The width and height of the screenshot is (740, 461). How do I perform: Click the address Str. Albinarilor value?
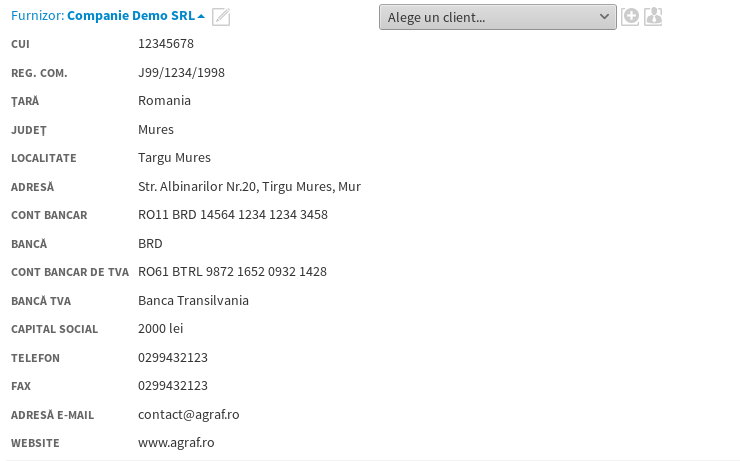point(249,187)
